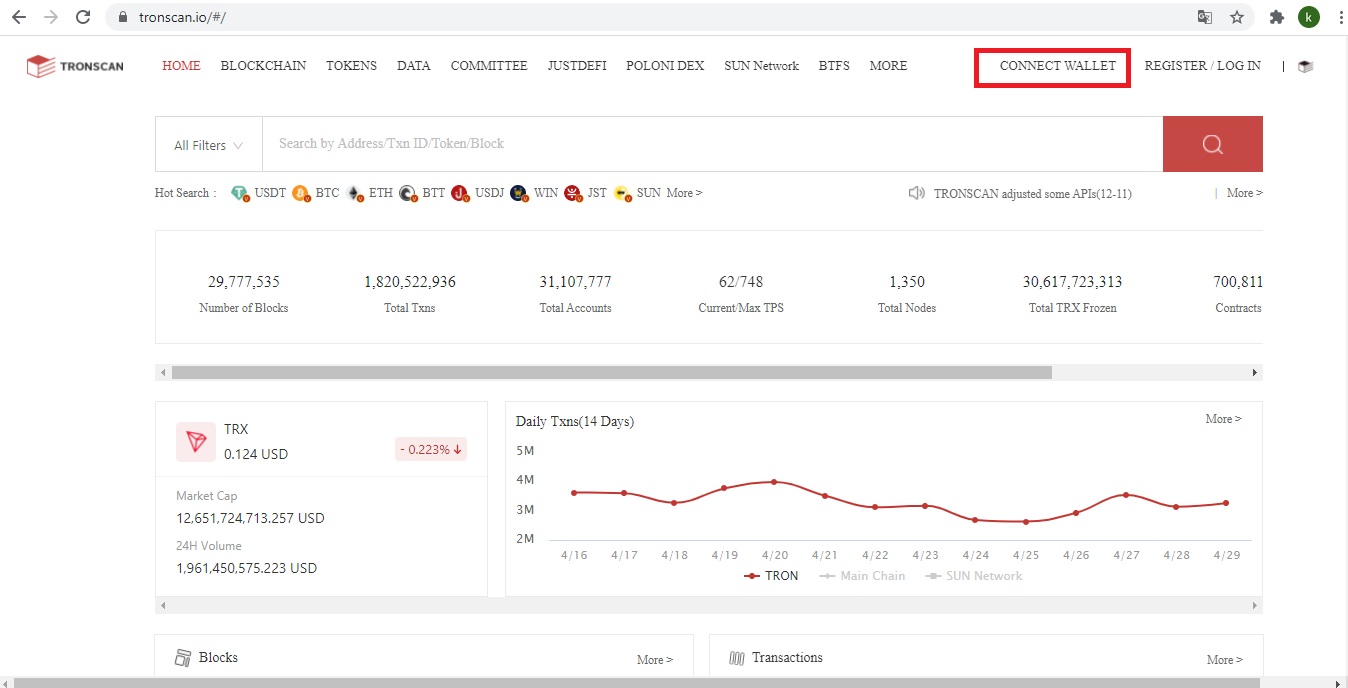Viewport: 1348px width, 688px height.
Task: Read the TRONSCAN adjusted APIs announcement
Action: 1033,194
